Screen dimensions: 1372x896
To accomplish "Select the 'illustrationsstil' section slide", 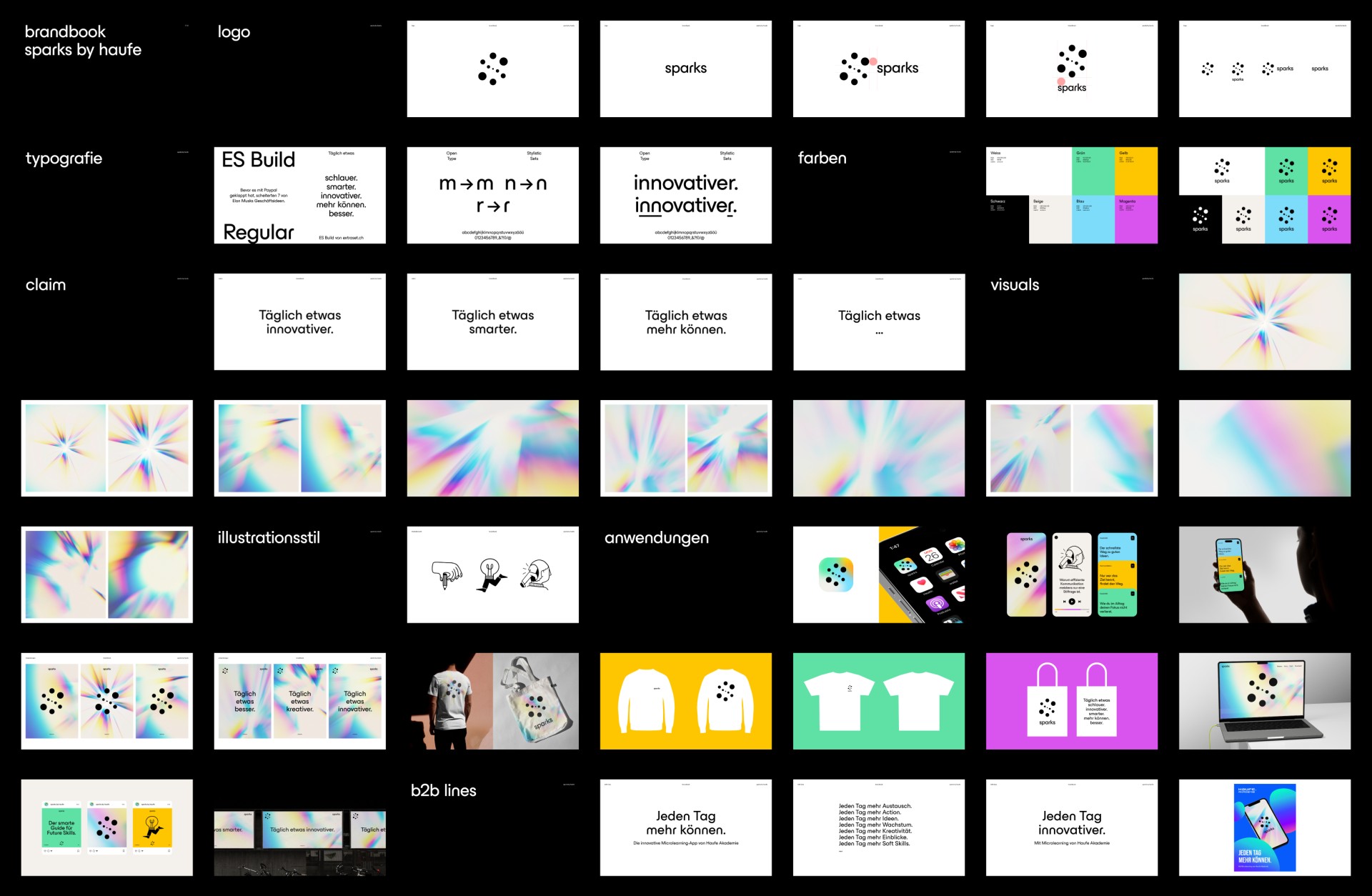I will click(x=300, y=574).
